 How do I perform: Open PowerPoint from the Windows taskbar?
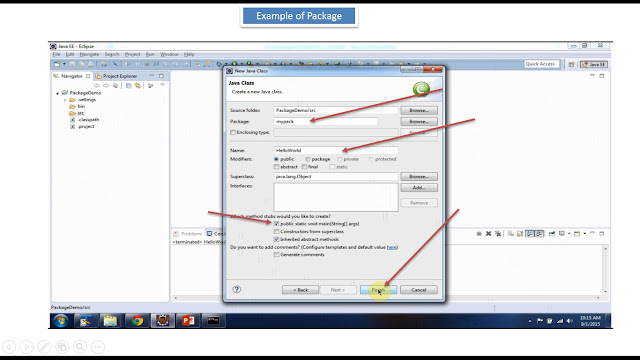click(x=188, y=321)
